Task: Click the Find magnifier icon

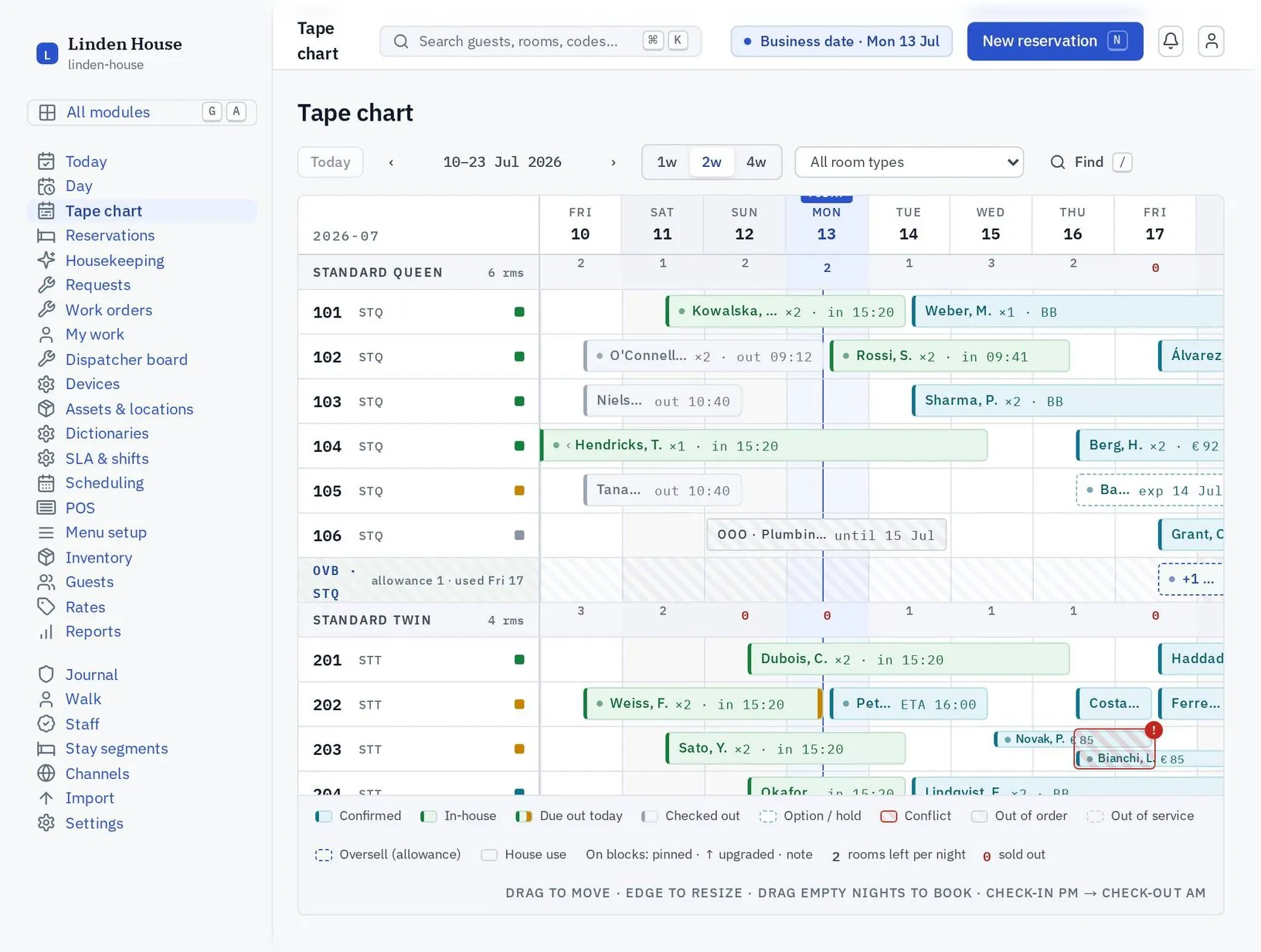Action: click(1058, 162)
